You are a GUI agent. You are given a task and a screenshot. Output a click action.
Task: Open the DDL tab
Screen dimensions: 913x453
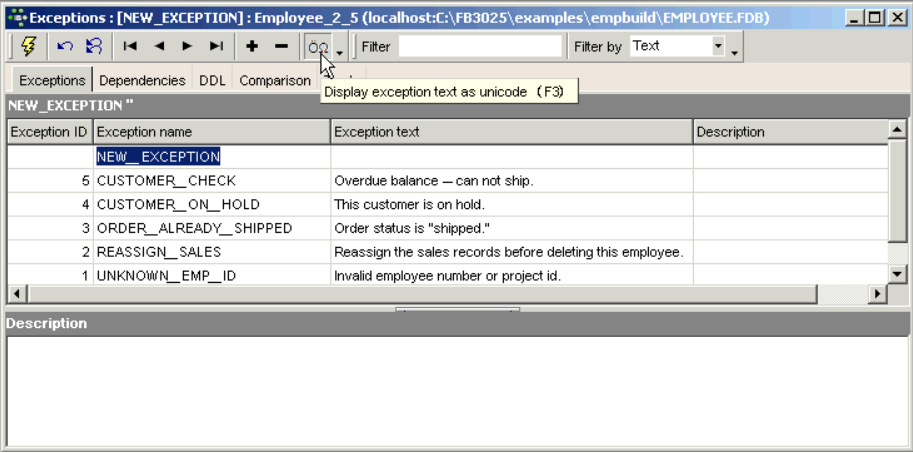pyautogui.click(x=212, y=80)
